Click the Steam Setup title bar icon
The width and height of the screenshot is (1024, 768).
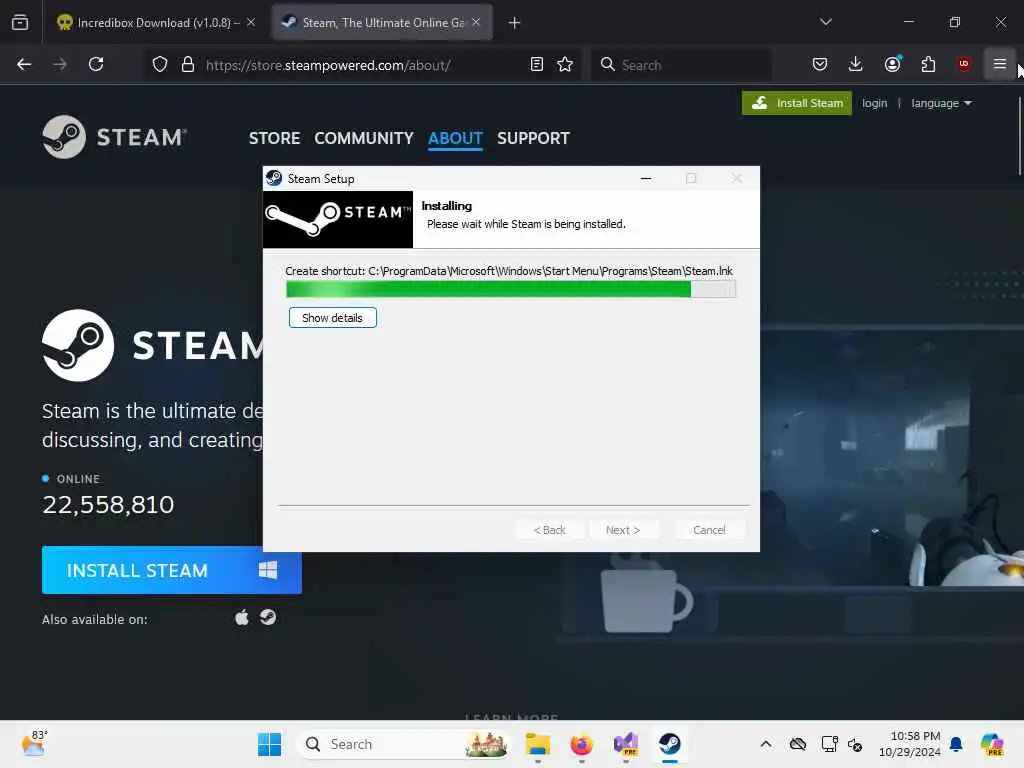pyautogui.click(x=274, y=178)
